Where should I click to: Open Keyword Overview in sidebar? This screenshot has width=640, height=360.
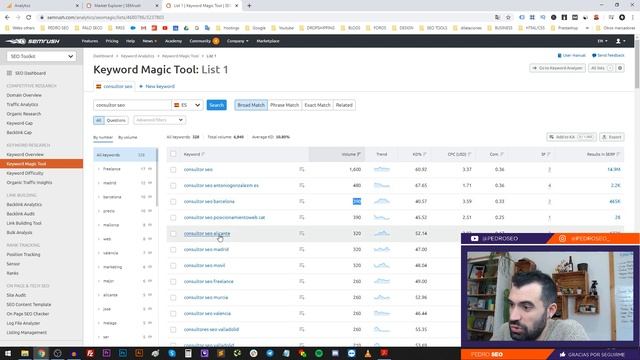(25, 155)
